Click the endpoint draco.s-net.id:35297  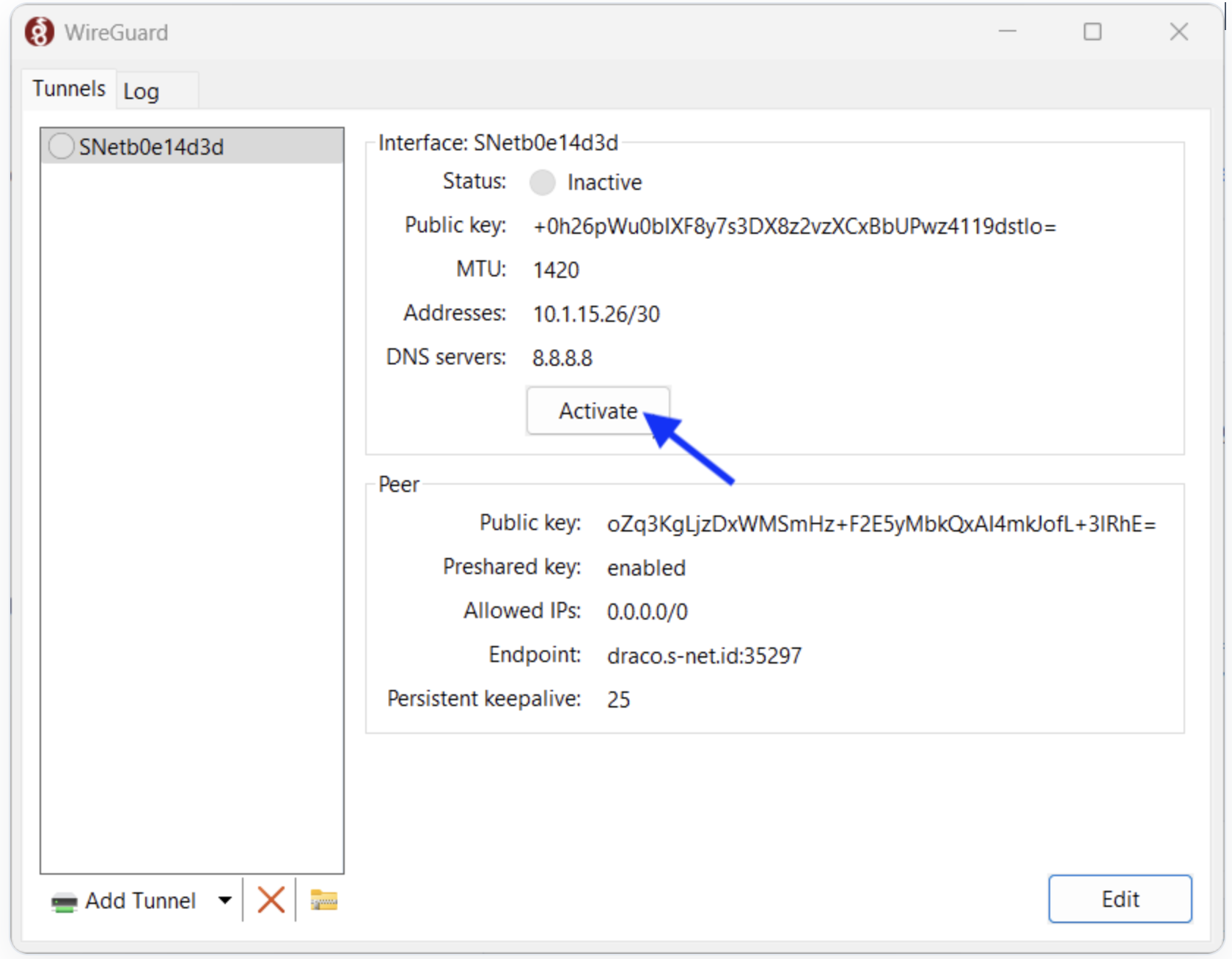tap(704, 655)
